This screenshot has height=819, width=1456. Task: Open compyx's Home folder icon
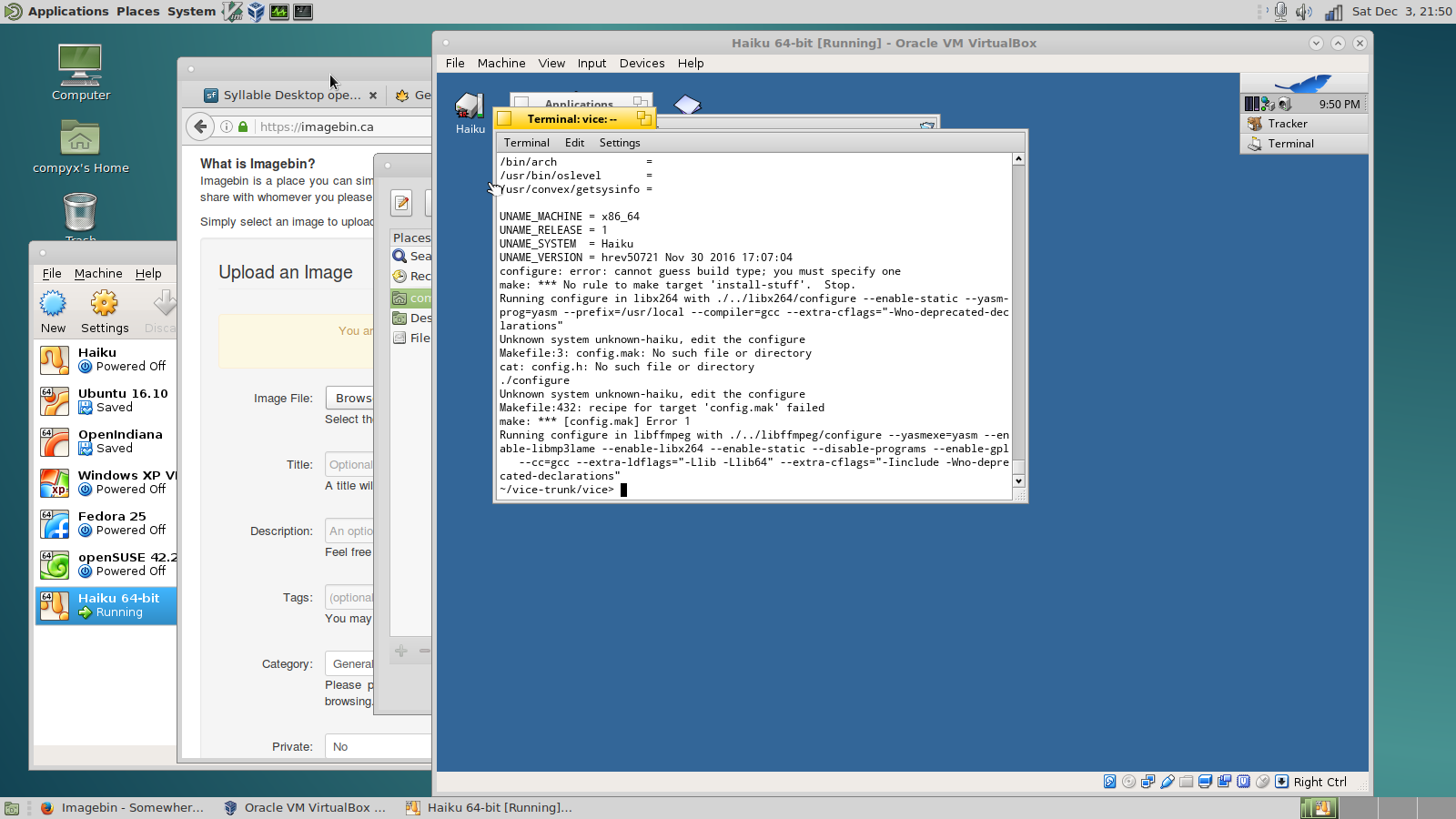click(x=80, y=147)
